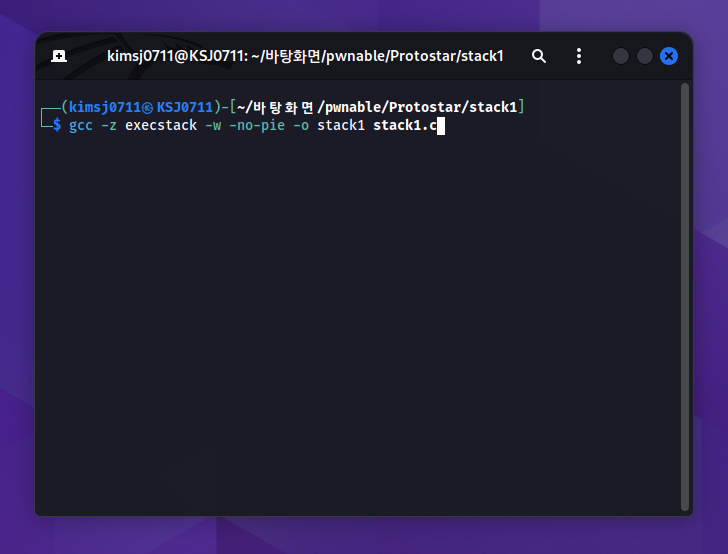
Task: Open the three-dot terminal menu
Action: click(x=578, y=56)
